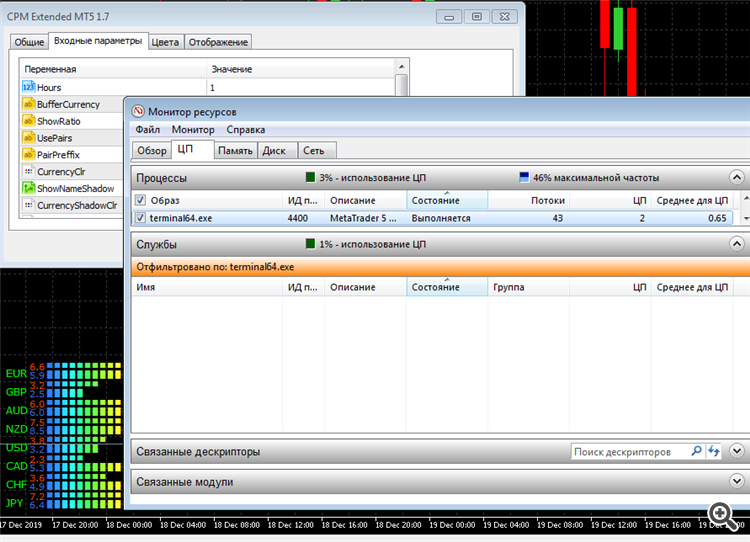The image size is (750, 542).
Task: Sort services by Имя column
Action: (x=207, y=287)
